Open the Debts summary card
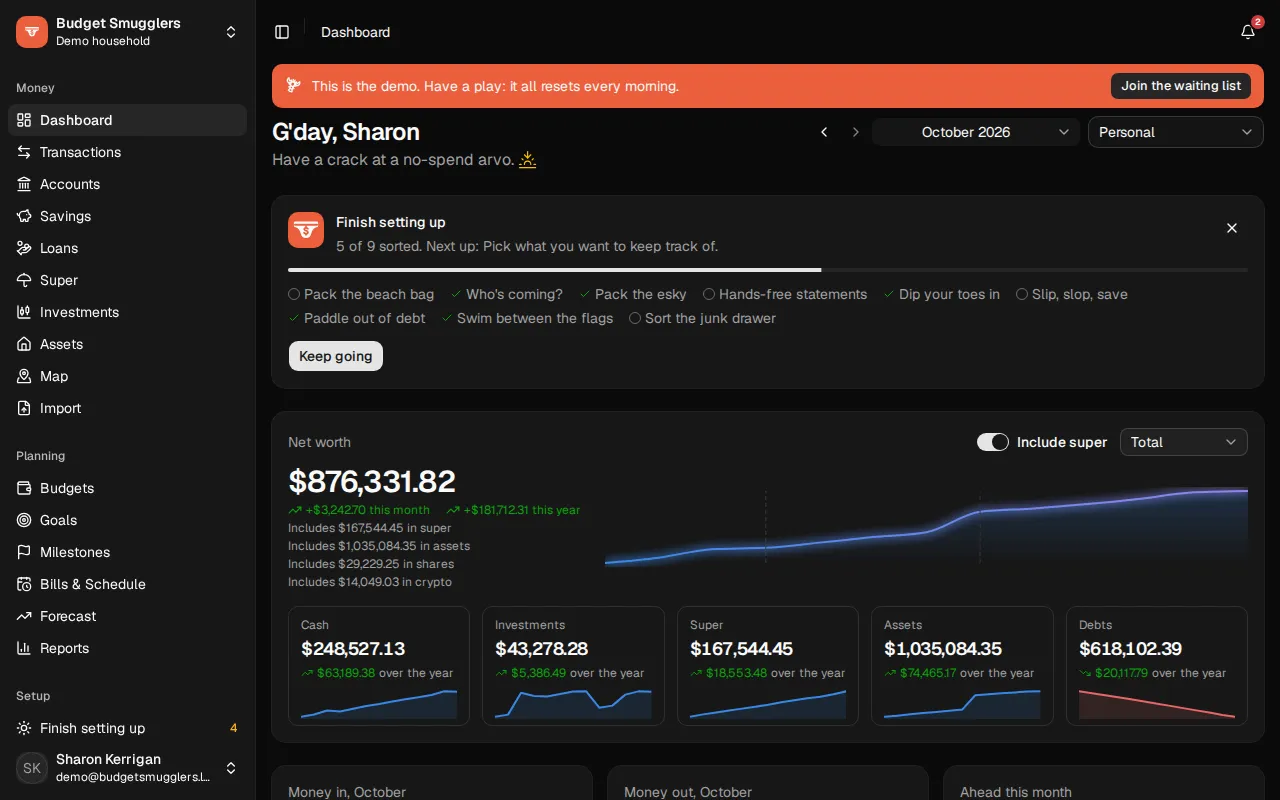Viewport: 1280px width, 800px height. tap(1157, 665)
